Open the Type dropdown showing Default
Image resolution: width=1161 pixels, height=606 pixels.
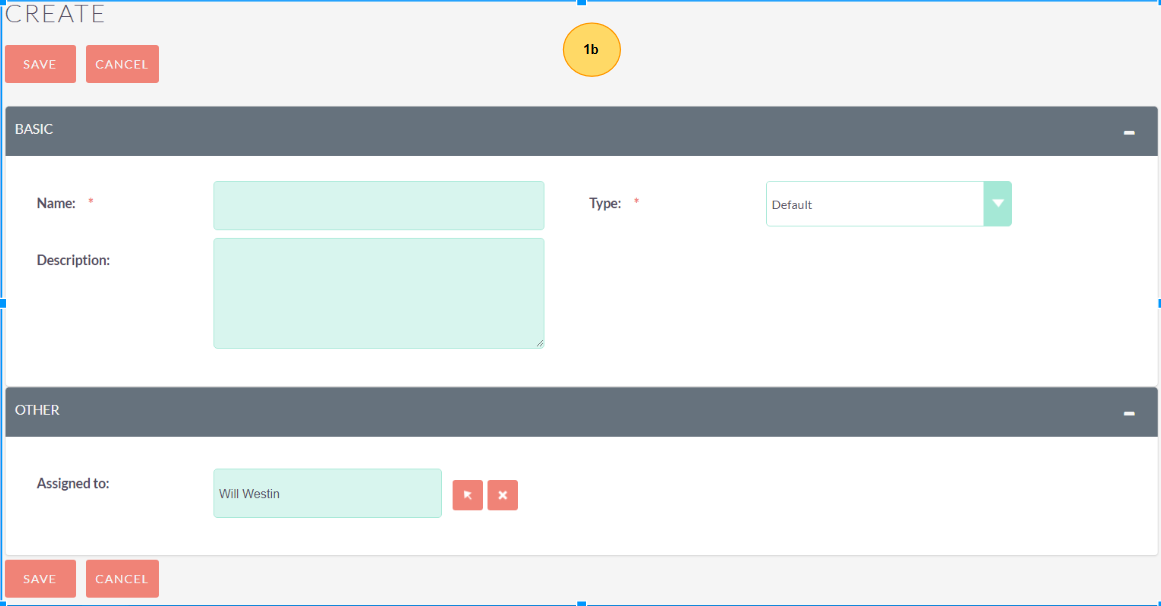tap(875, 204)
